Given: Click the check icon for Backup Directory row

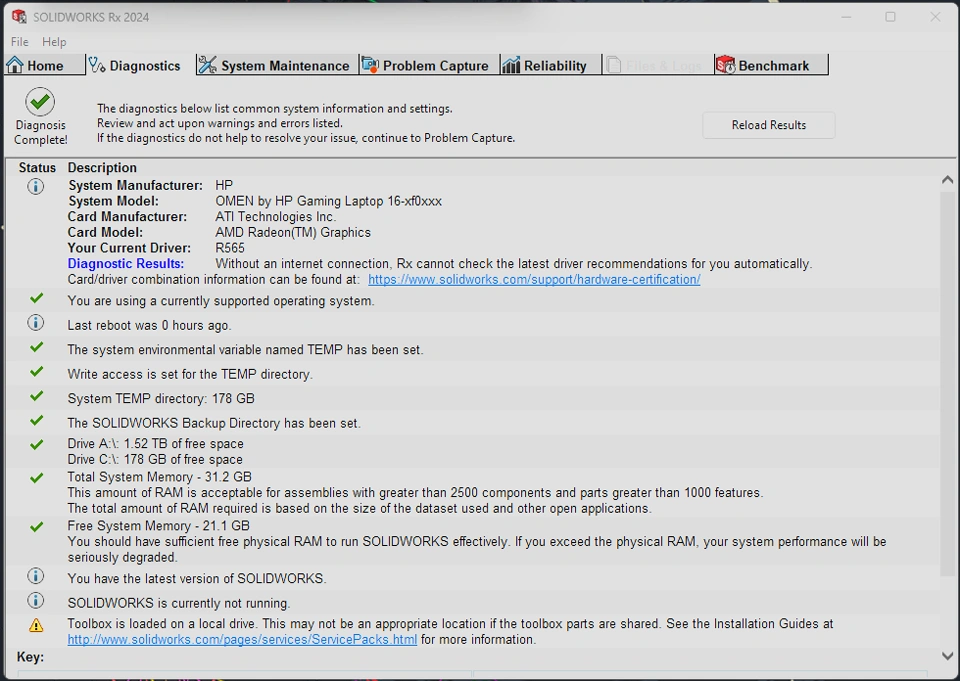Looking at the screenshot, I should [37, 421].
